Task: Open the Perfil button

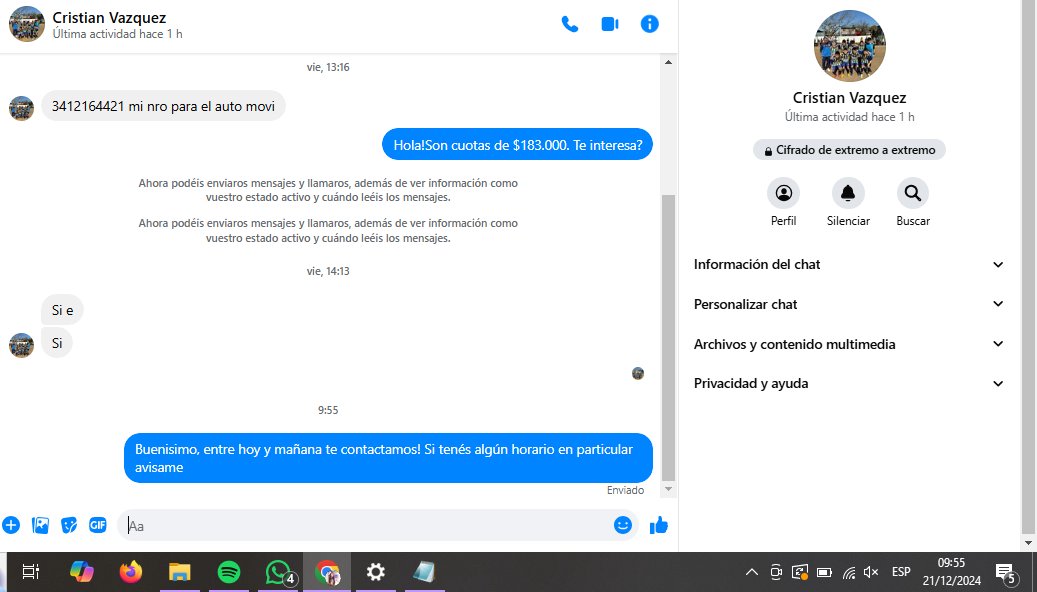Action: (x=783, y=194)
